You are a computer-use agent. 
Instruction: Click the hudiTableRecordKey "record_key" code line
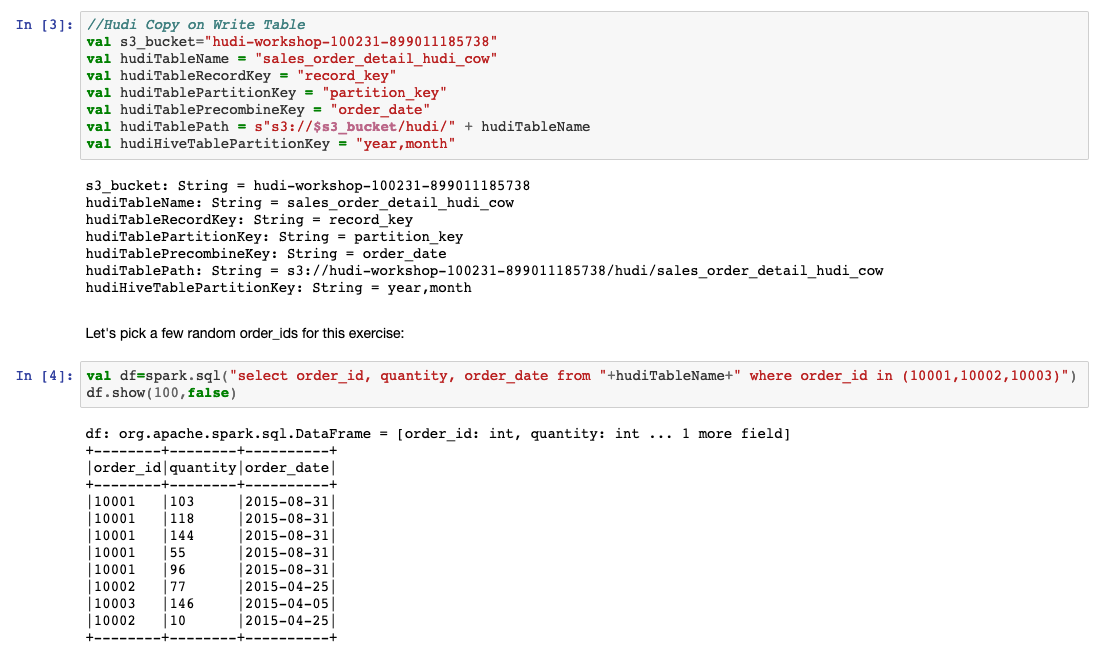tap(242, 76)
